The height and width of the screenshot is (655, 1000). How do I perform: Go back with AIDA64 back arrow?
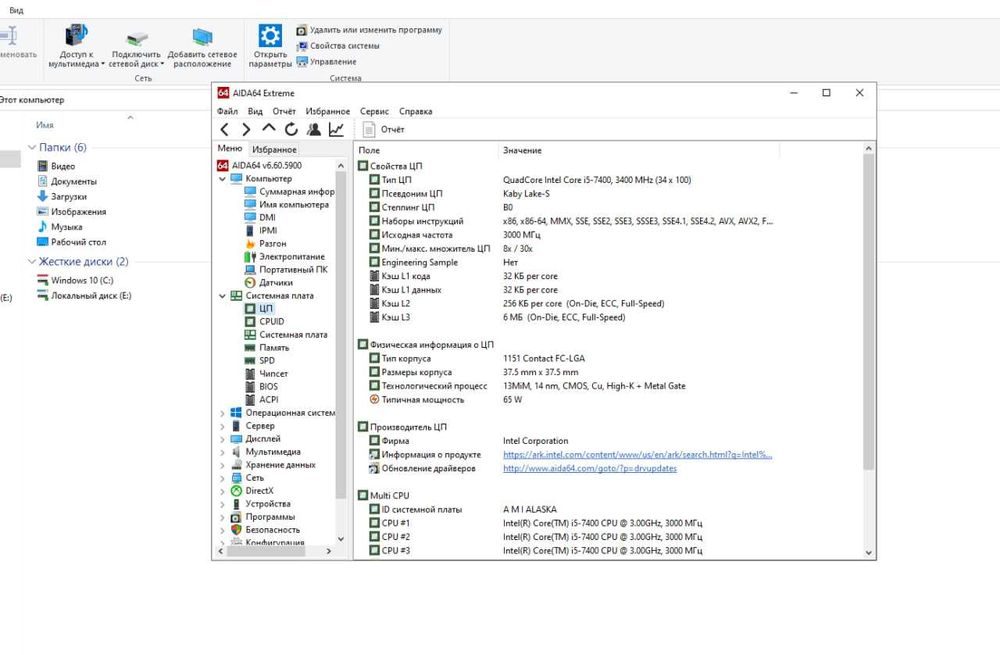click(x=224, y=129)
